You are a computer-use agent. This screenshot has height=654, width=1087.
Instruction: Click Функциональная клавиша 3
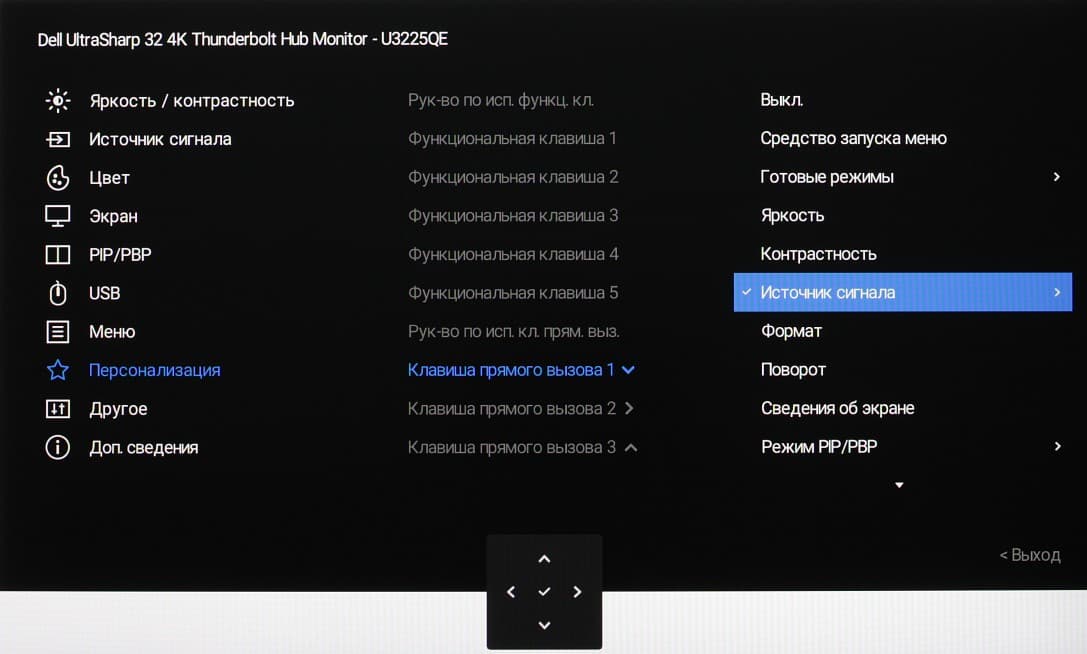[513, 216]
